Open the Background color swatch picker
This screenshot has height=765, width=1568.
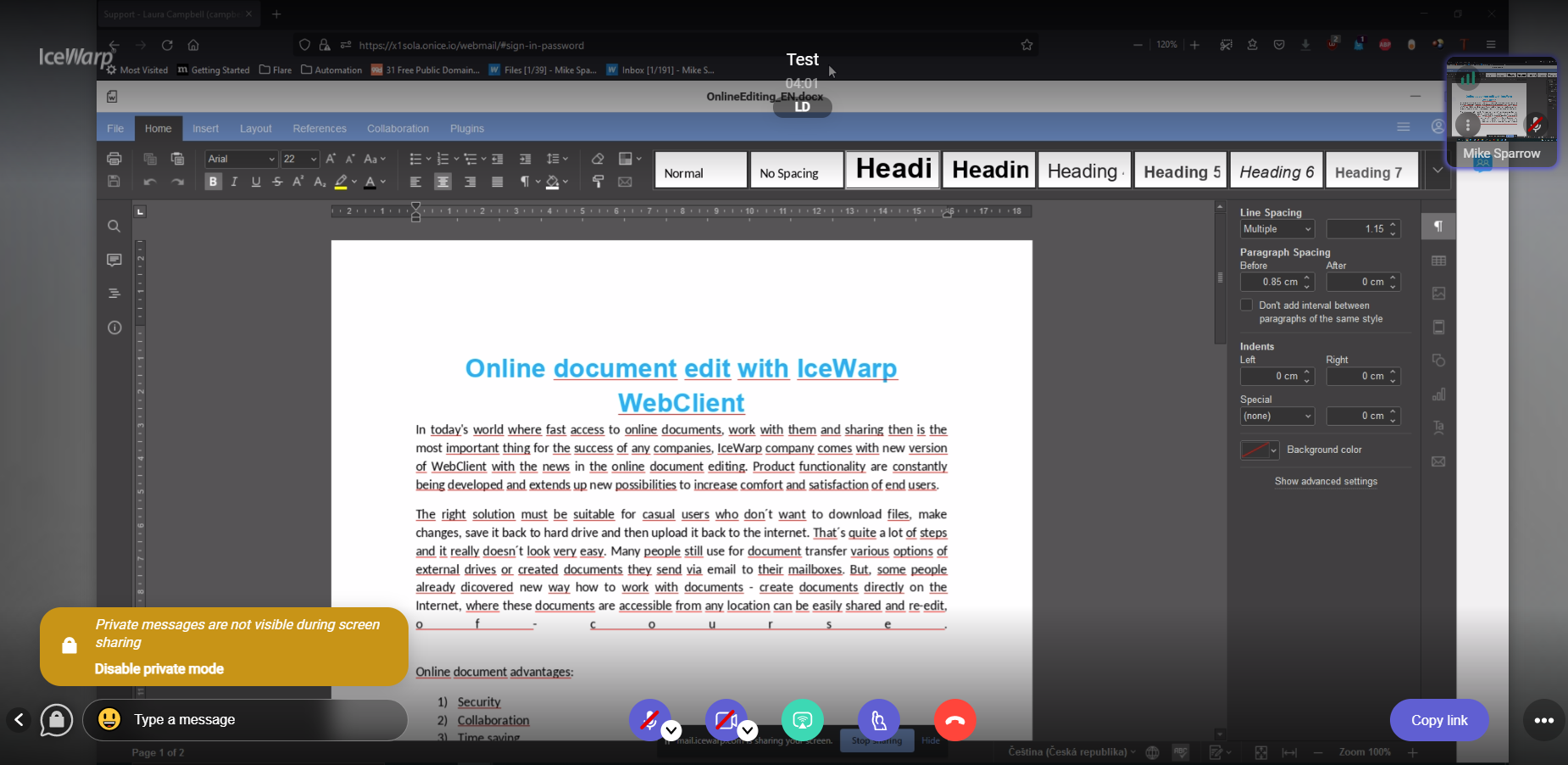coord(1259,450)
